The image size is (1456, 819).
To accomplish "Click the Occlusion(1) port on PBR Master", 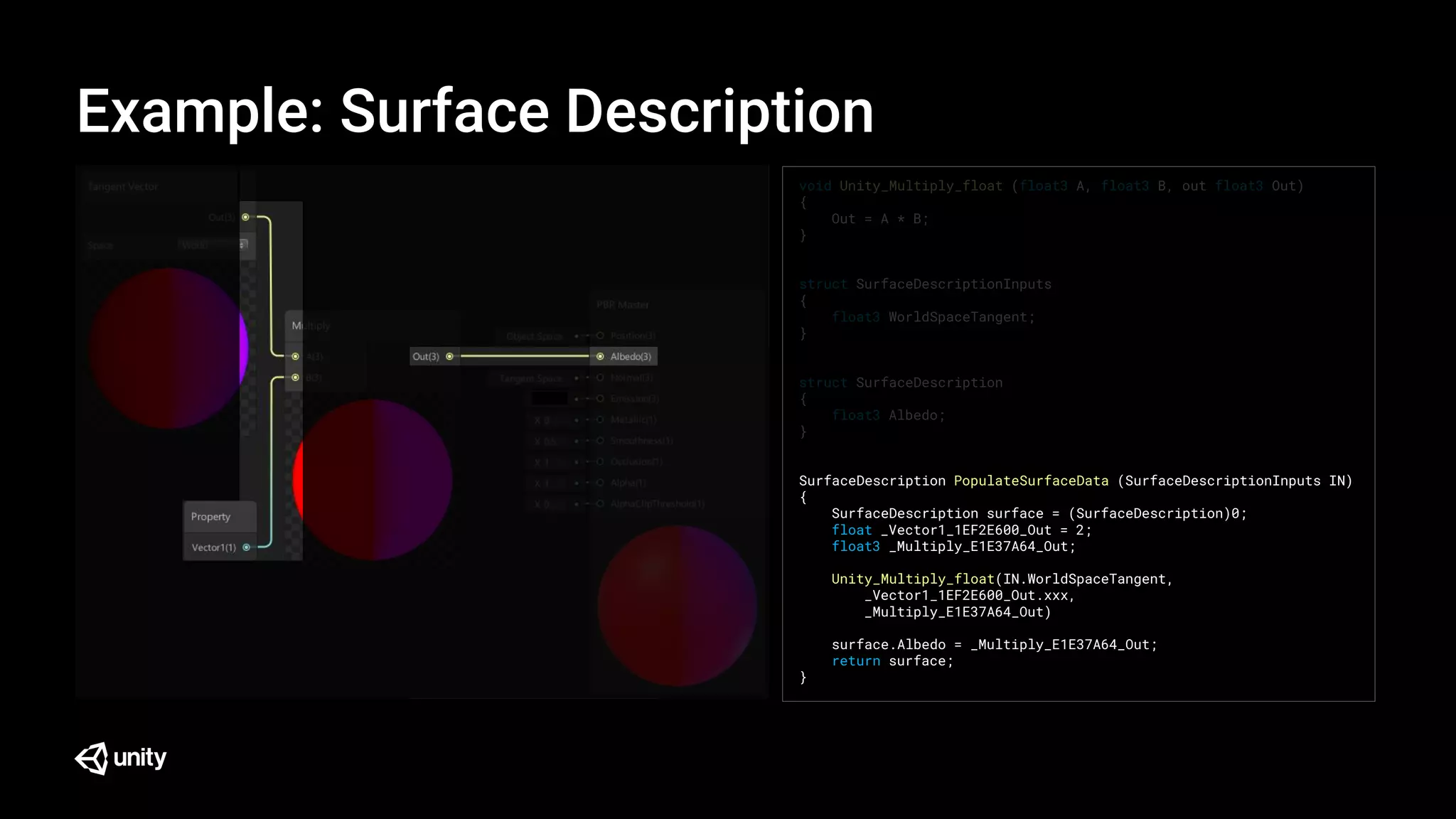I will pyautogui.click(x=600, y=461).
